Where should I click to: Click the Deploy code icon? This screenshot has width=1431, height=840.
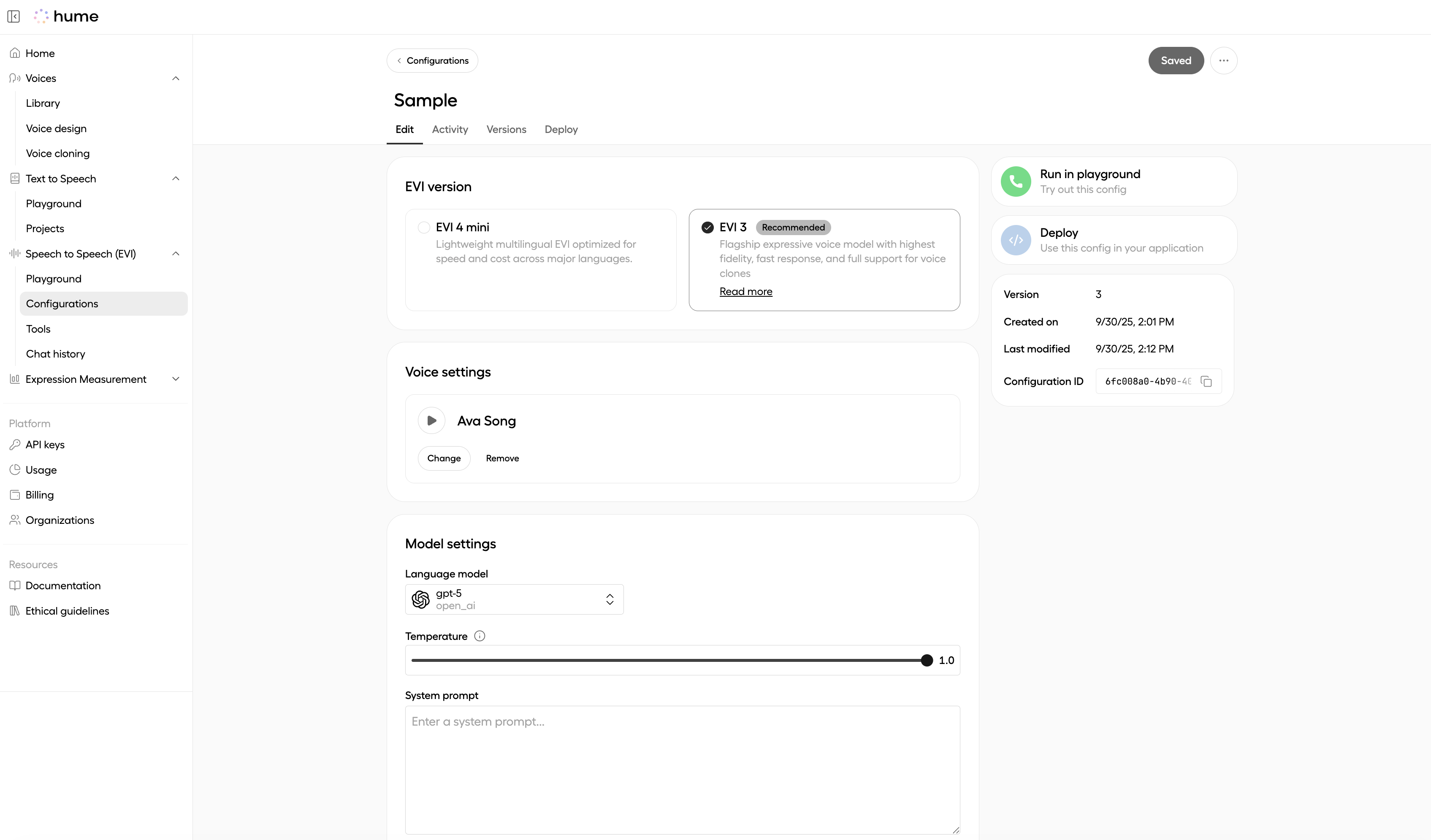(1016, 240)
